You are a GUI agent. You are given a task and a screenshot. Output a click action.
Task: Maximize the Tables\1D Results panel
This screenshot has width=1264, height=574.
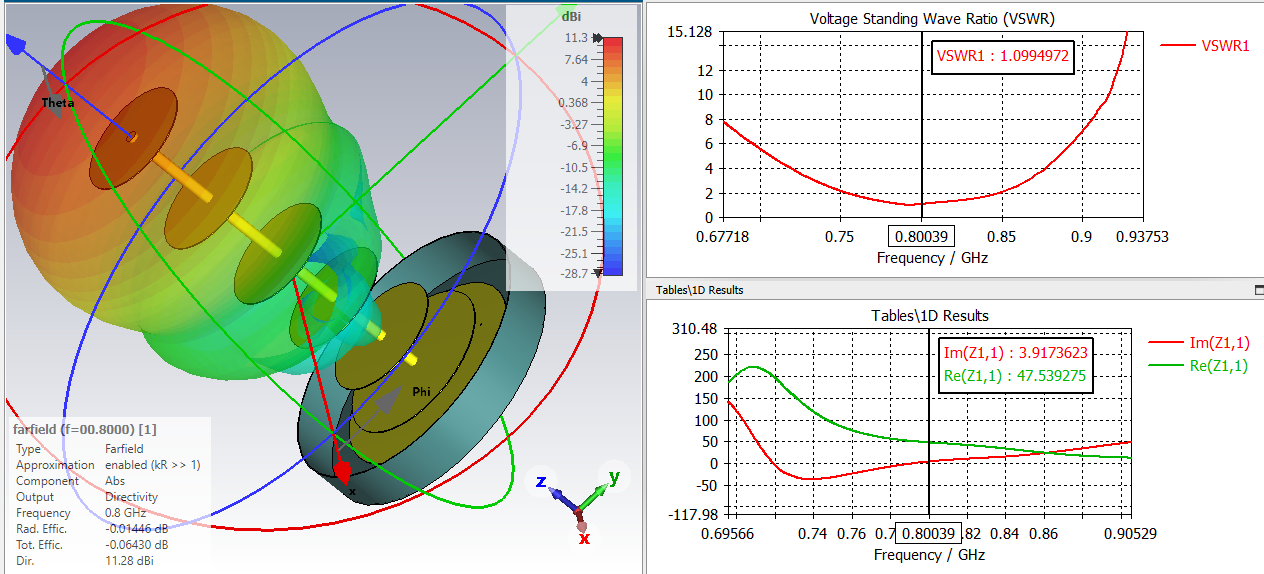[x=1258, y=289]
